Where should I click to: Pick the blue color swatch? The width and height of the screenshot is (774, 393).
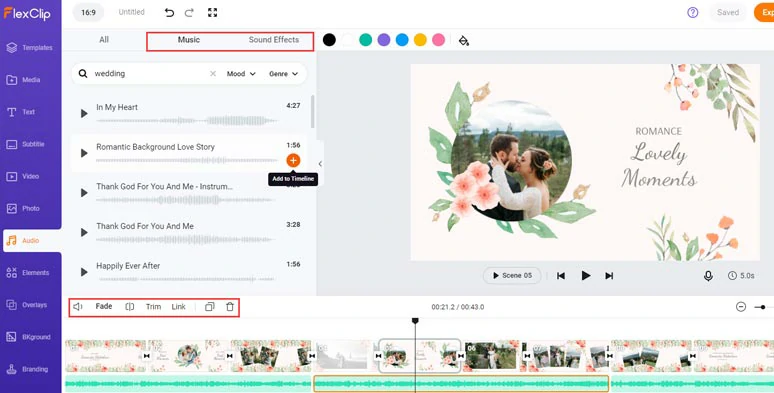402,40
